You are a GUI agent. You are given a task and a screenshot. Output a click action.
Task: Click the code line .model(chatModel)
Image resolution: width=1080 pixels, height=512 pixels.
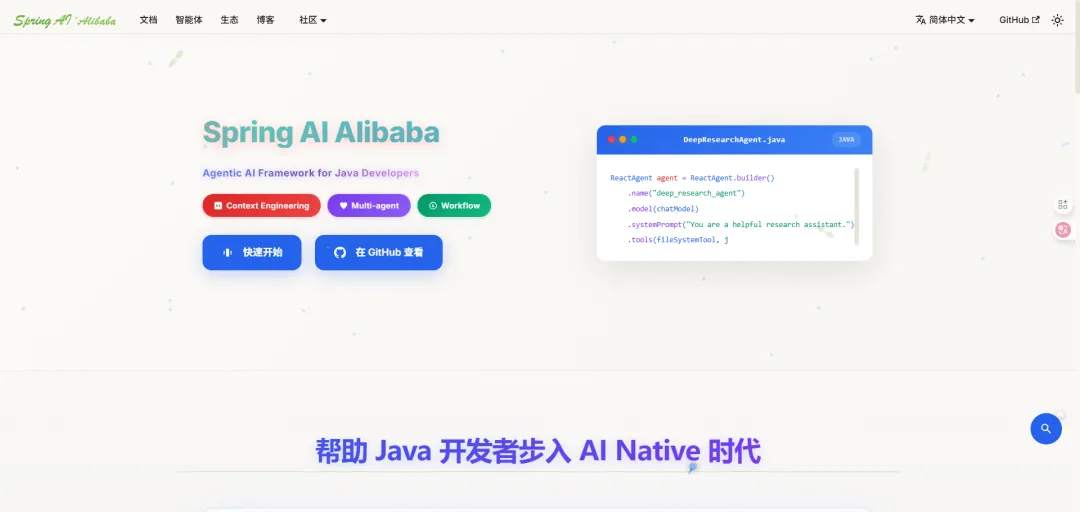coord(663,209)
